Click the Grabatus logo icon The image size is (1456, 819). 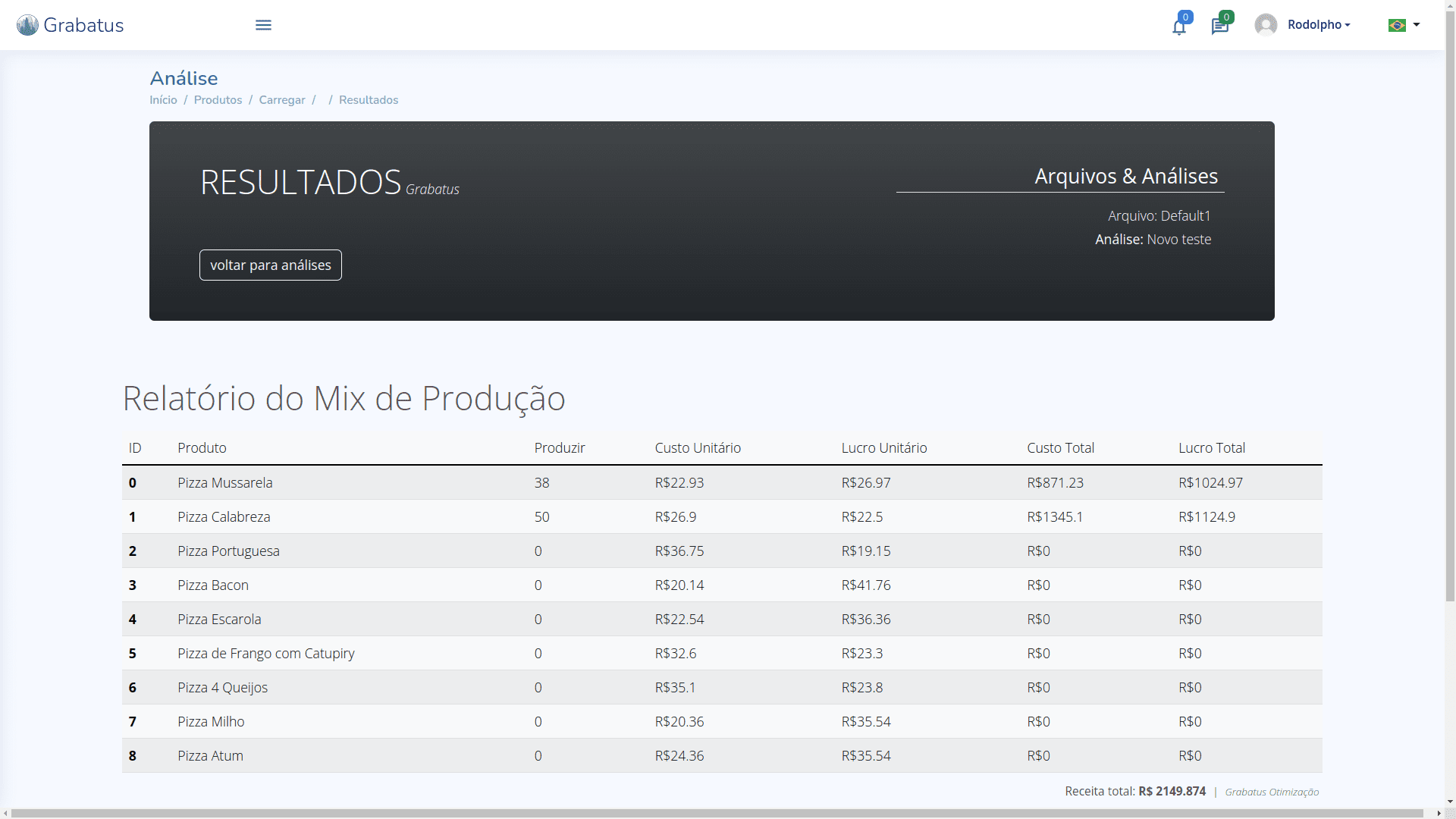point(27,25)
